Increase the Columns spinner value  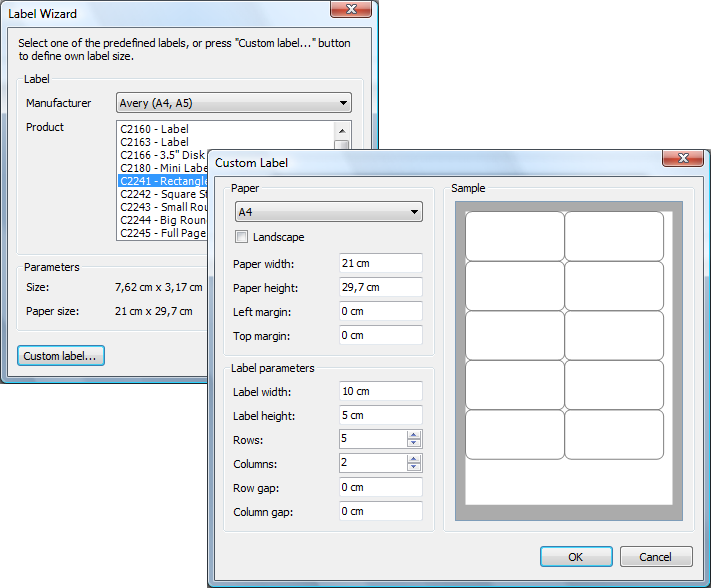click(x=414, y=459)
